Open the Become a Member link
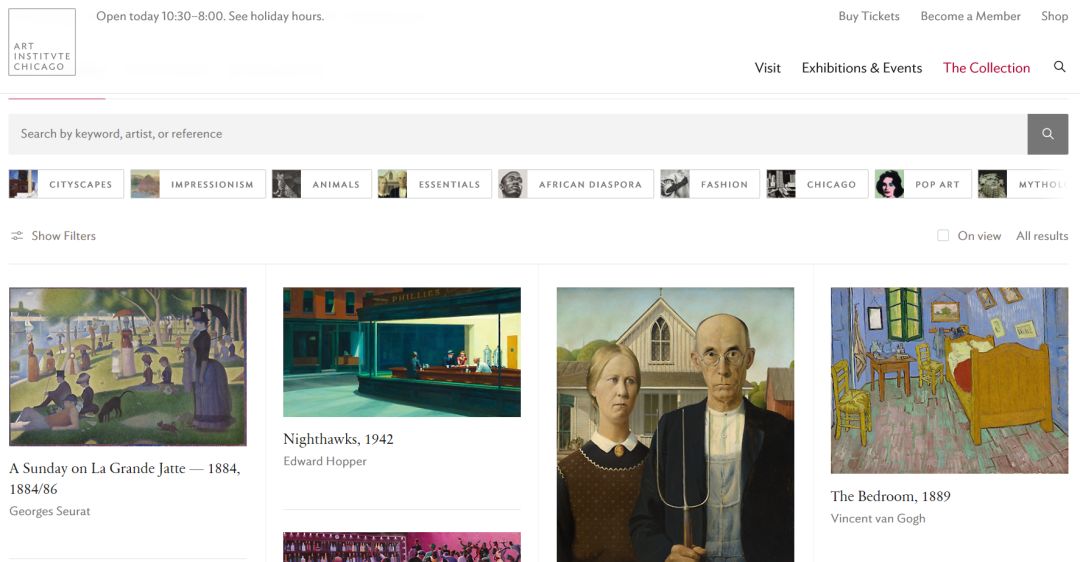 click(970, 16)
